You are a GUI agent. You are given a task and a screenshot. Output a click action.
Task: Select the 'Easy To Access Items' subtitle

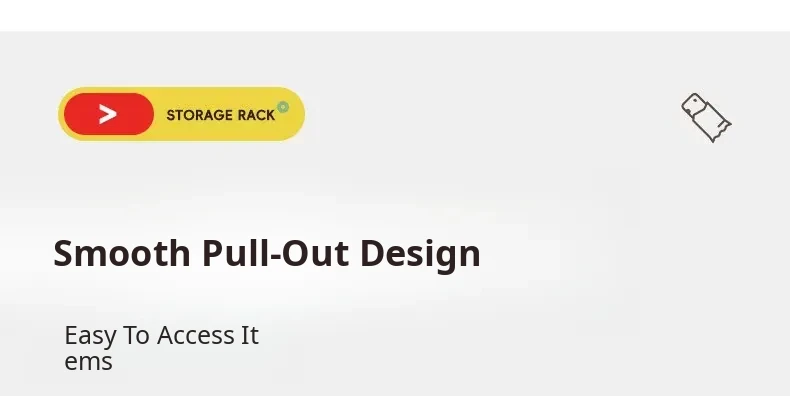[162, 348]
